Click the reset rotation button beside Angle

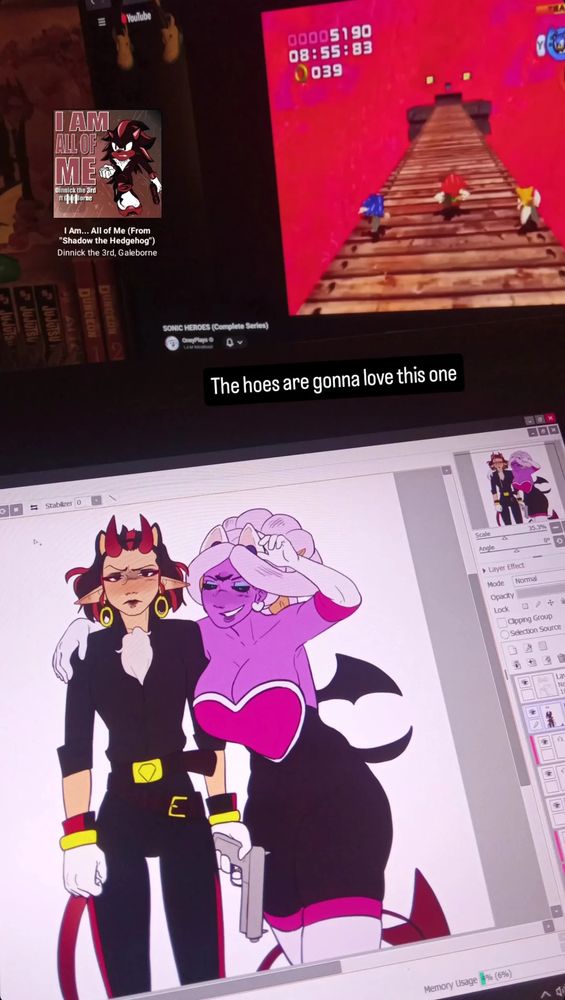pyautogui.click(x=559, y=541)
